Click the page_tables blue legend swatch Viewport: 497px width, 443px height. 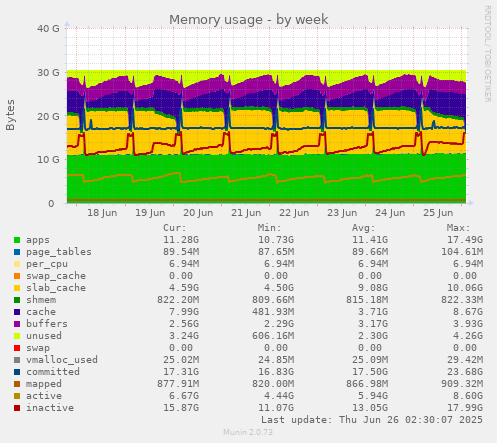[x=17, y=252]
